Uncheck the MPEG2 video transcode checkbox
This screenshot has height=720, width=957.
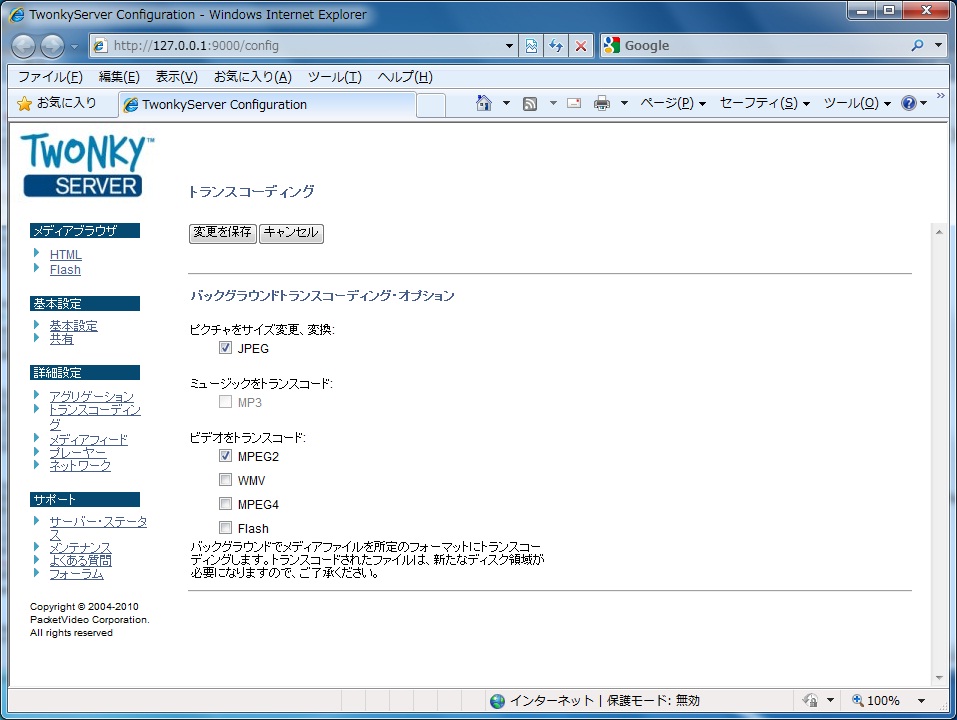click(x=225, y=456)
